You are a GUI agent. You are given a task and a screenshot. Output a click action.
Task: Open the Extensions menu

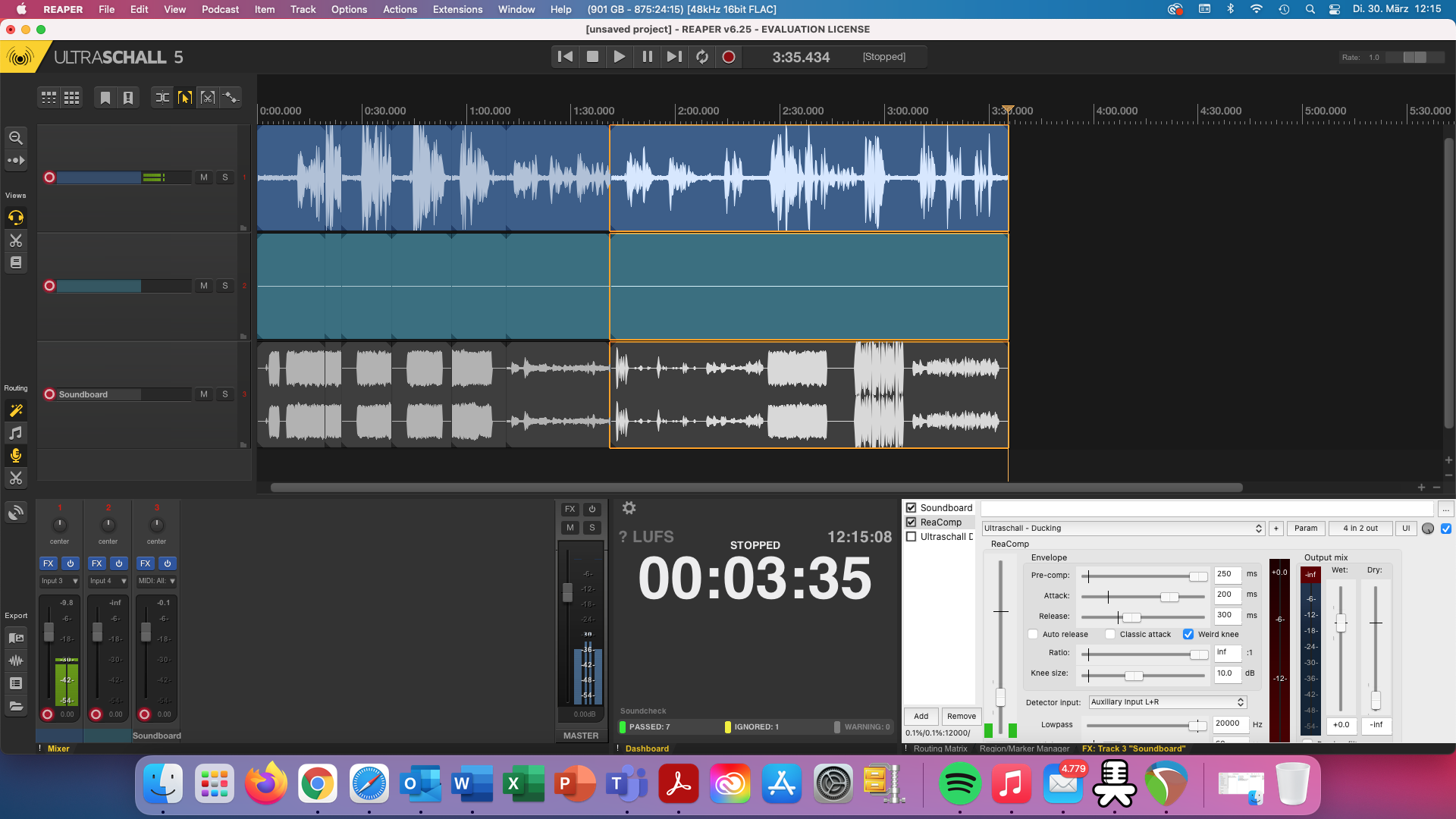click(457, 9)
